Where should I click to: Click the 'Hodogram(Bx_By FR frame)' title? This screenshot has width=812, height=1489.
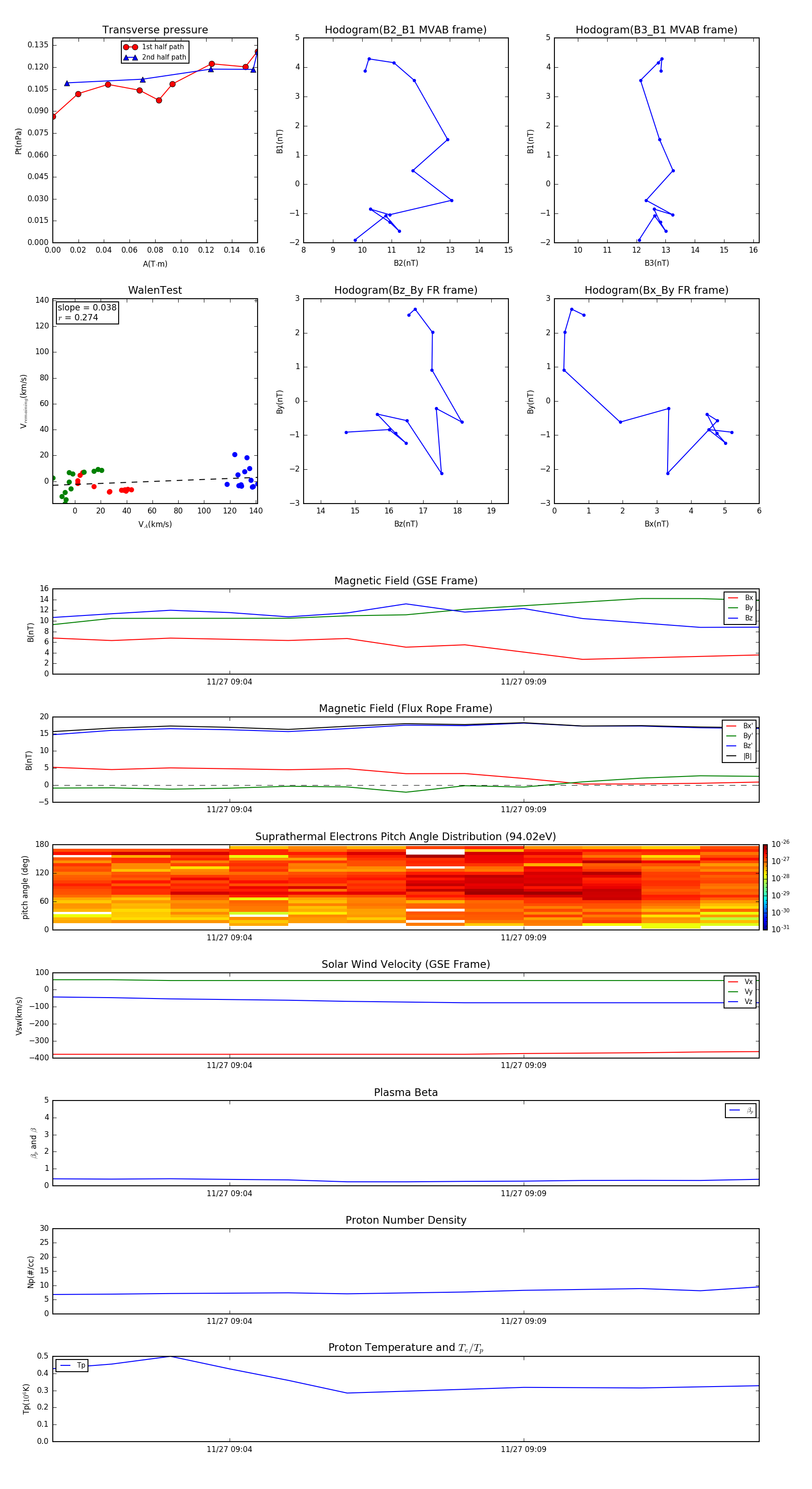656,290
